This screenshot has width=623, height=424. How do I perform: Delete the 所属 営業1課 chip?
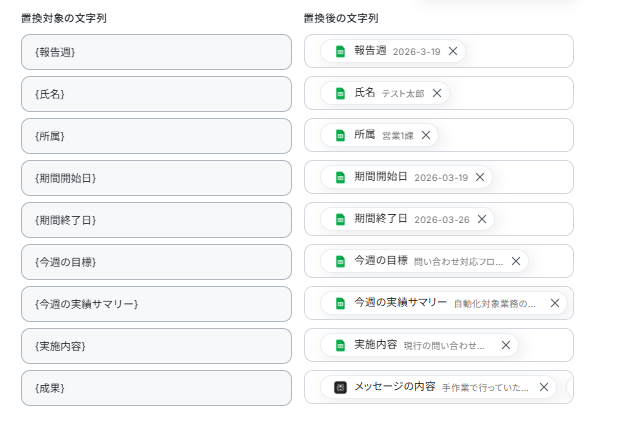[x=426, y=135]
